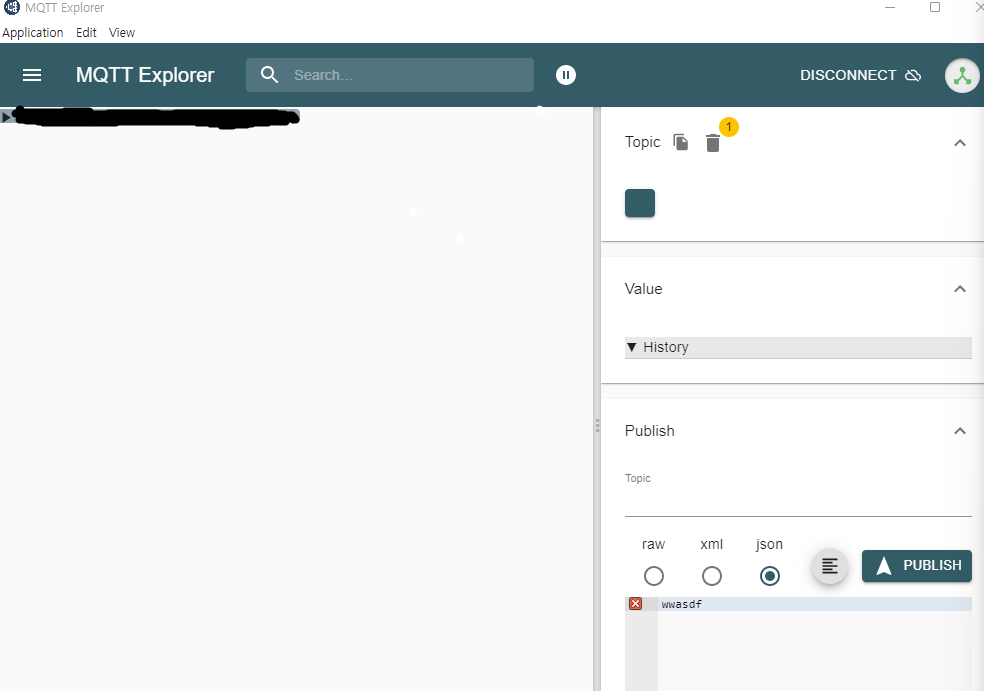
Task: Collapse the History section
Action: [798, 347]
